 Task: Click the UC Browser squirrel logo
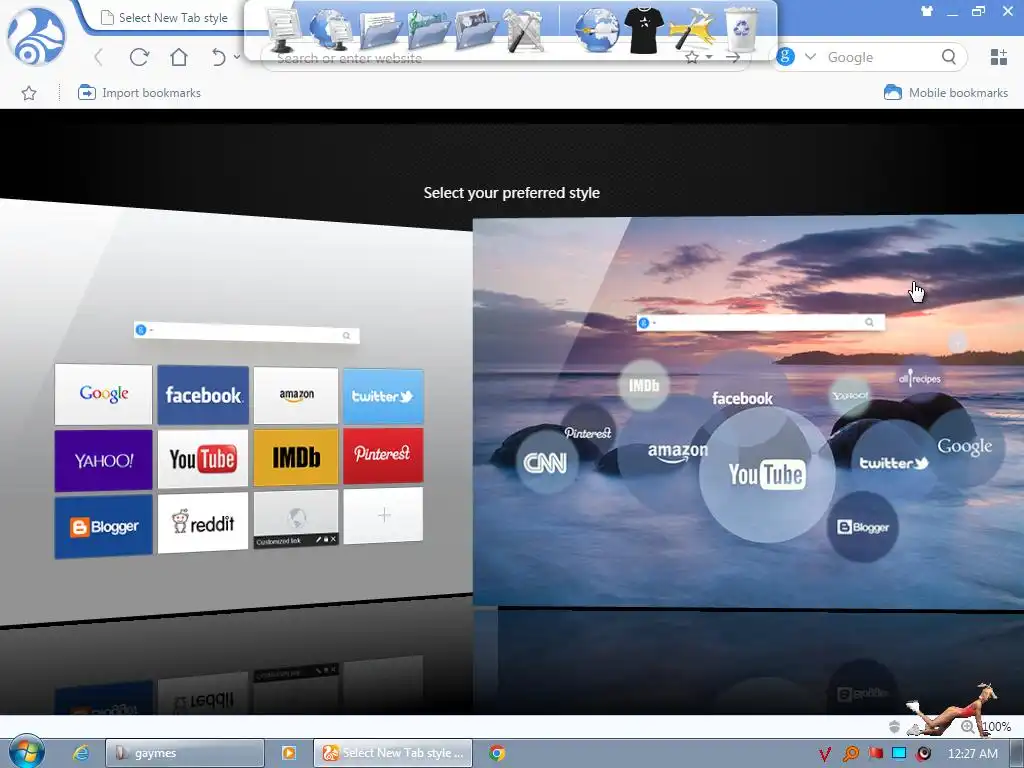37,37
